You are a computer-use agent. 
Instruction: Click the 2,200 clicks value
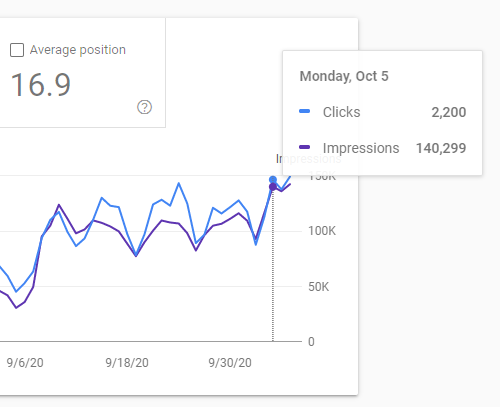(449, 112)
